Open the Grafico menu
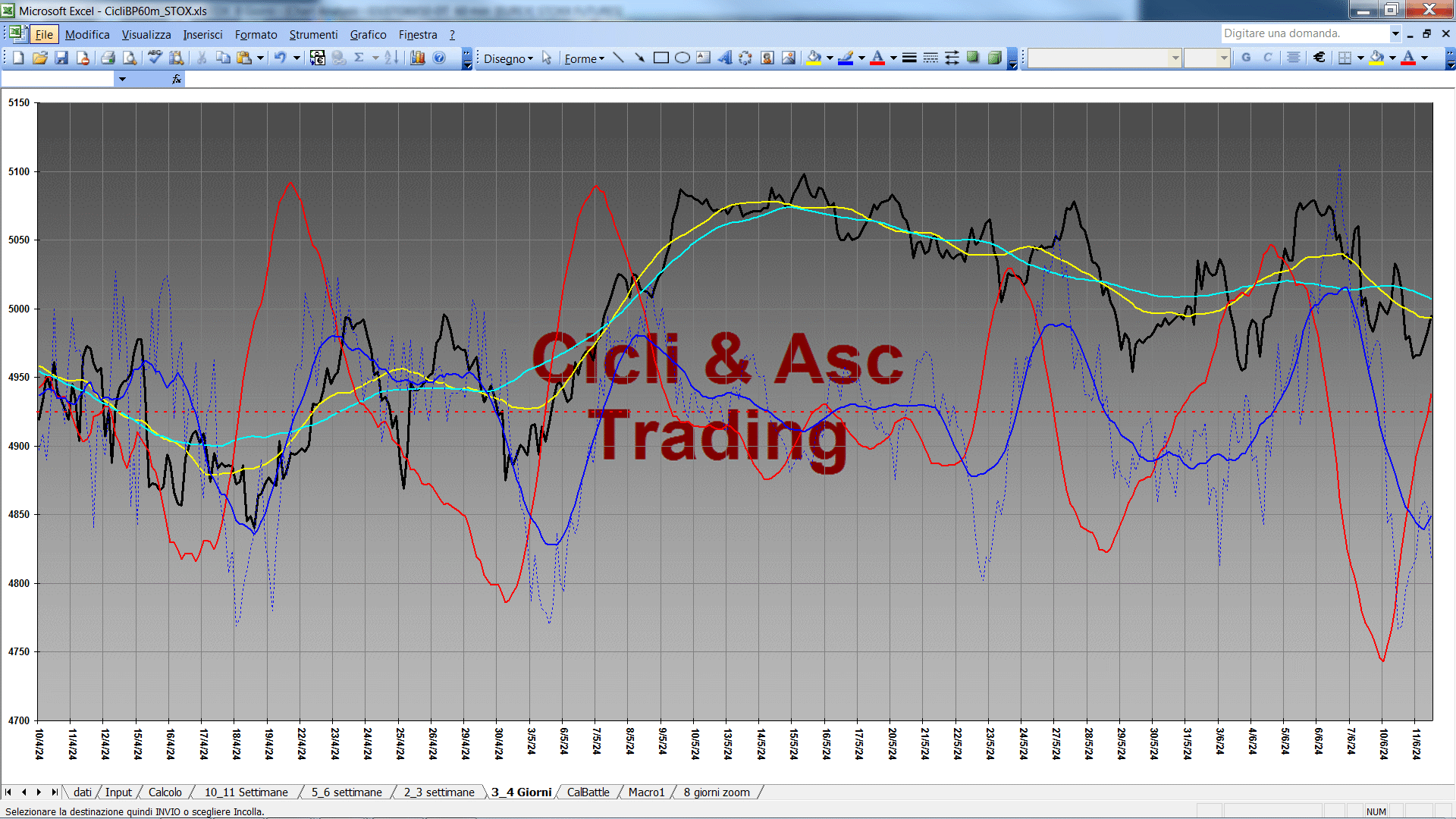Screen dimensions: 1456x819 pos(368,35)
